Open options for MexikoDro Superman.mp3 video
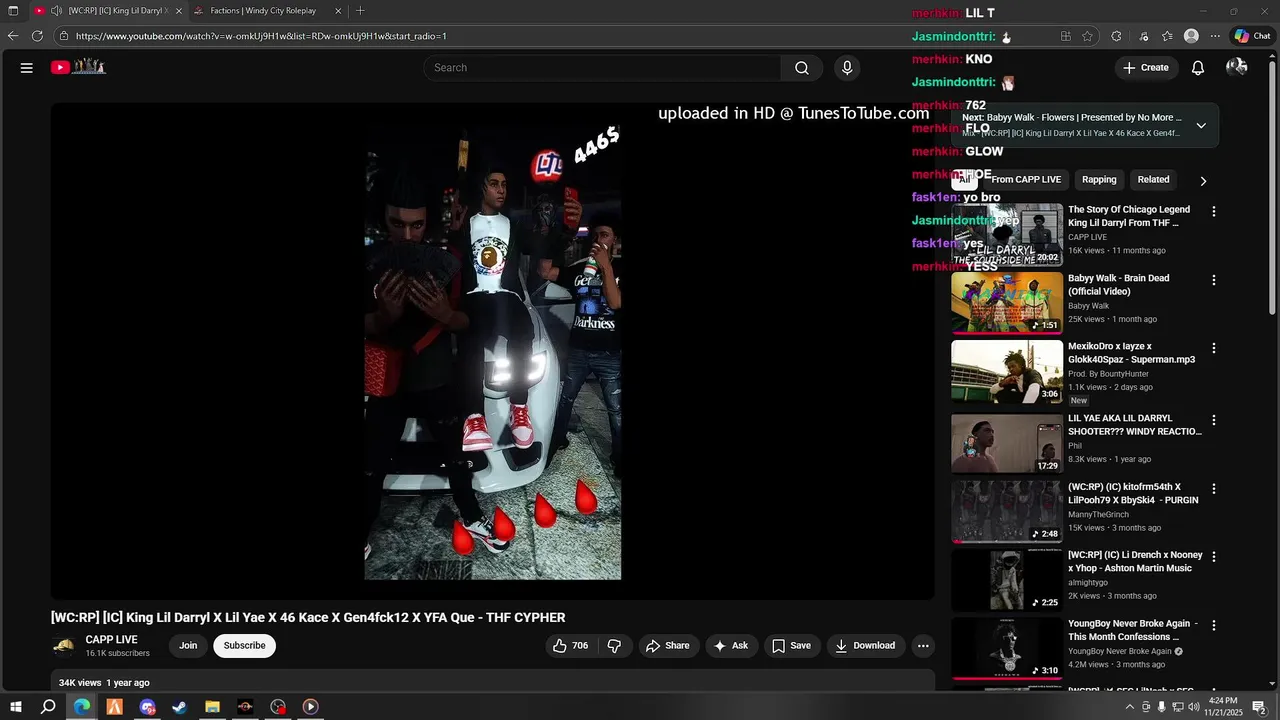The width and height of the screenshot is (1280, 720). click(x=1214, y=349)
